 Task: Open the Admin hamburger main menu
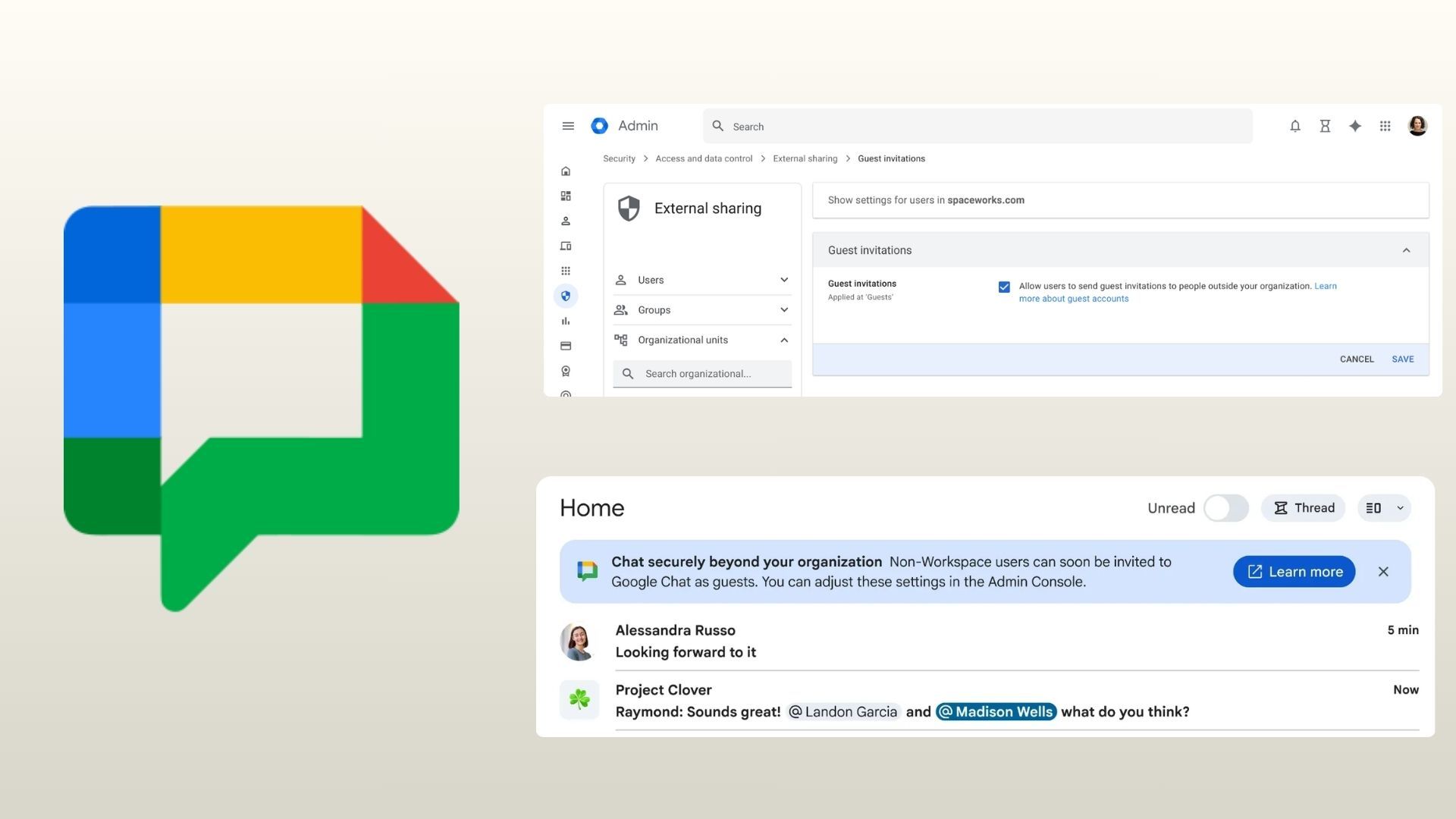(568, 126)
